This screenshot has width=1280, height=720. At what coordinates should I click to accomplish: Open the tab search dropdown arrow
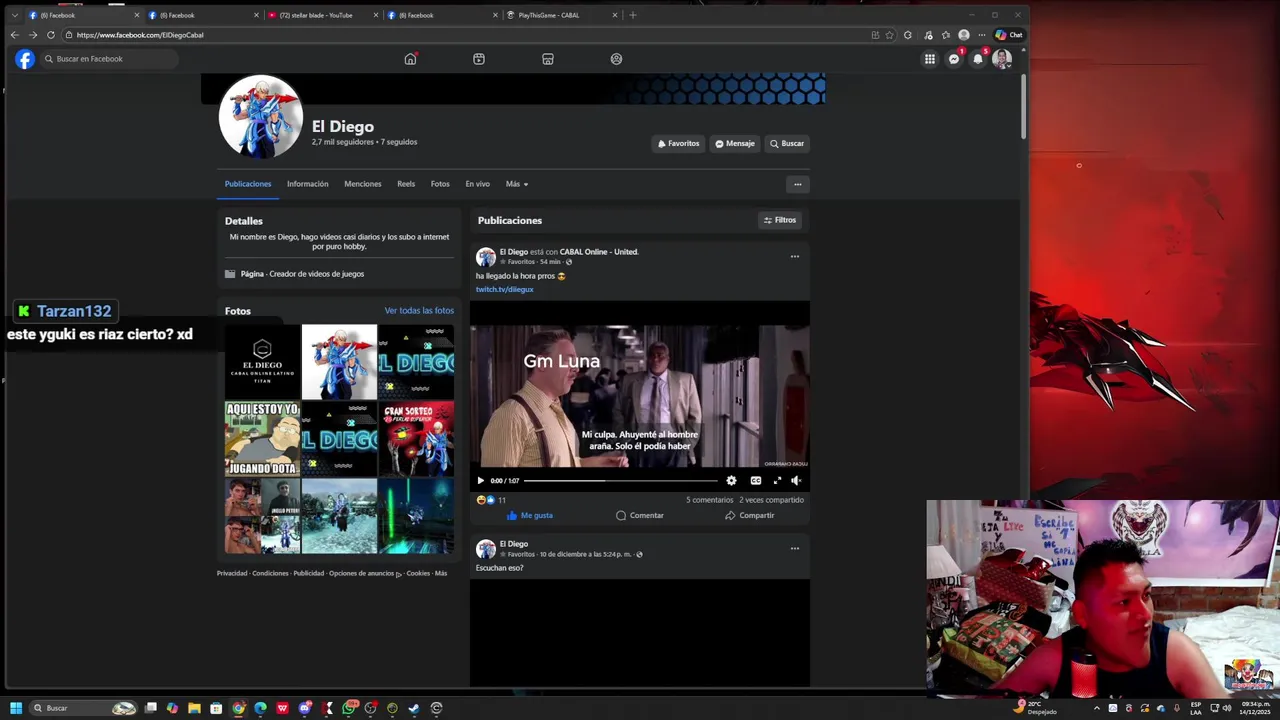[14, 15]
